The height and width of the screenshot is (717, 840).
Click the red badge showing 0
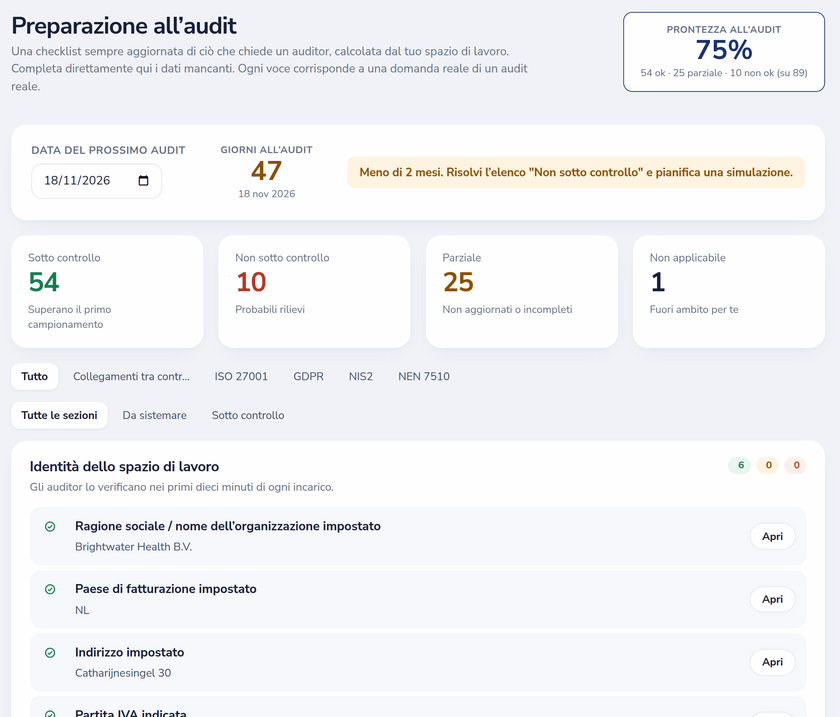[796, 465]
